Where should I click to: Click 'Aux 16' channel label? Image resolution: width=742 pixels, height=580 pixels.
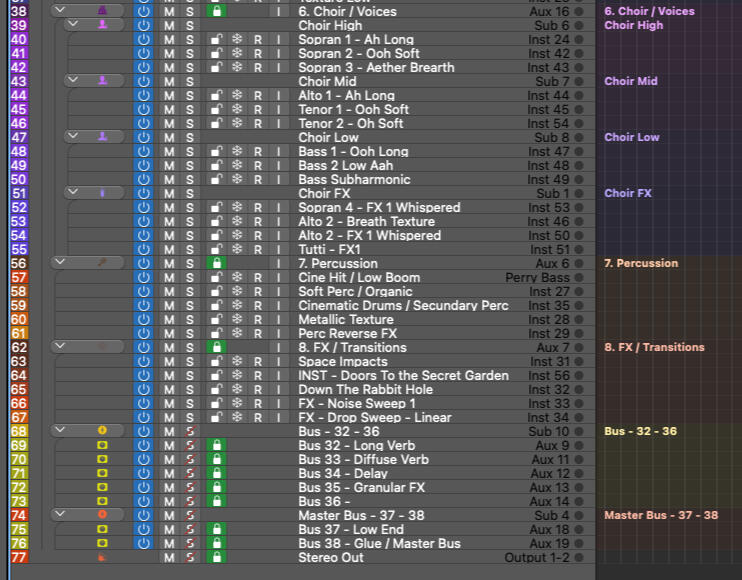tap(549, 11)
